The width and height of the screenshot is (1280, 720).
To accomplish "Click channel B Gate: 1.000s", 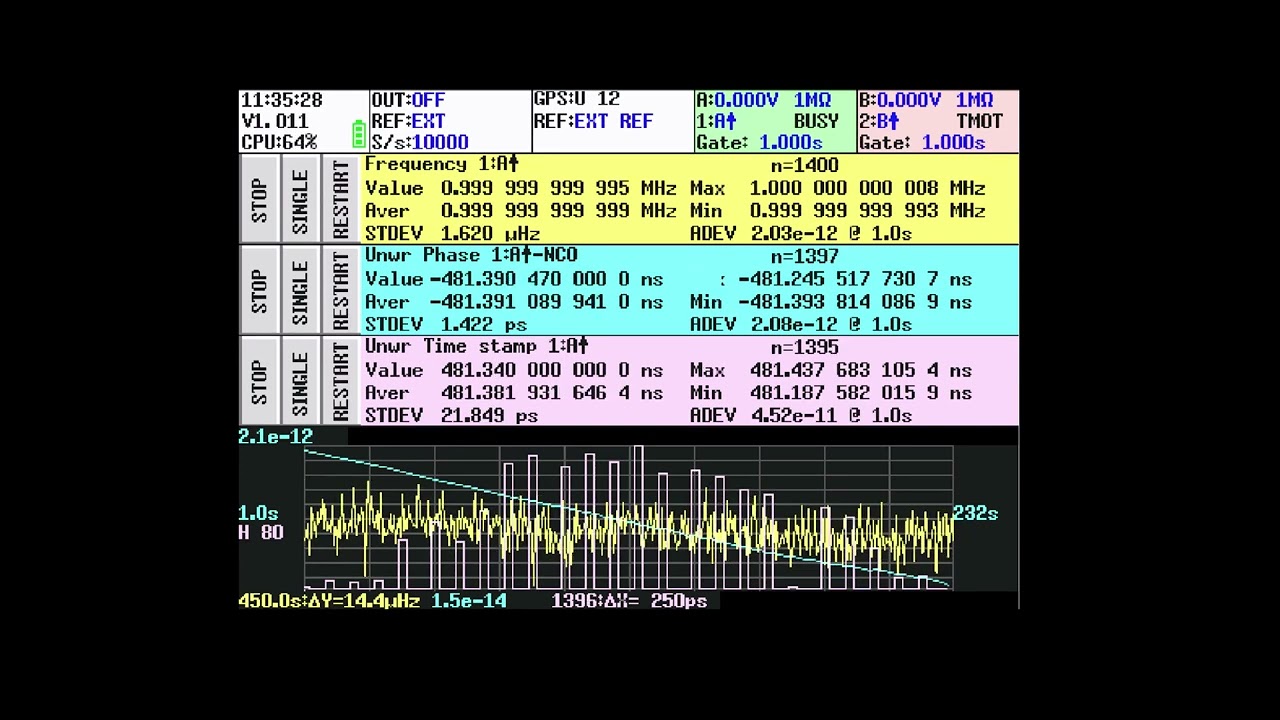I will coord(922,142).
